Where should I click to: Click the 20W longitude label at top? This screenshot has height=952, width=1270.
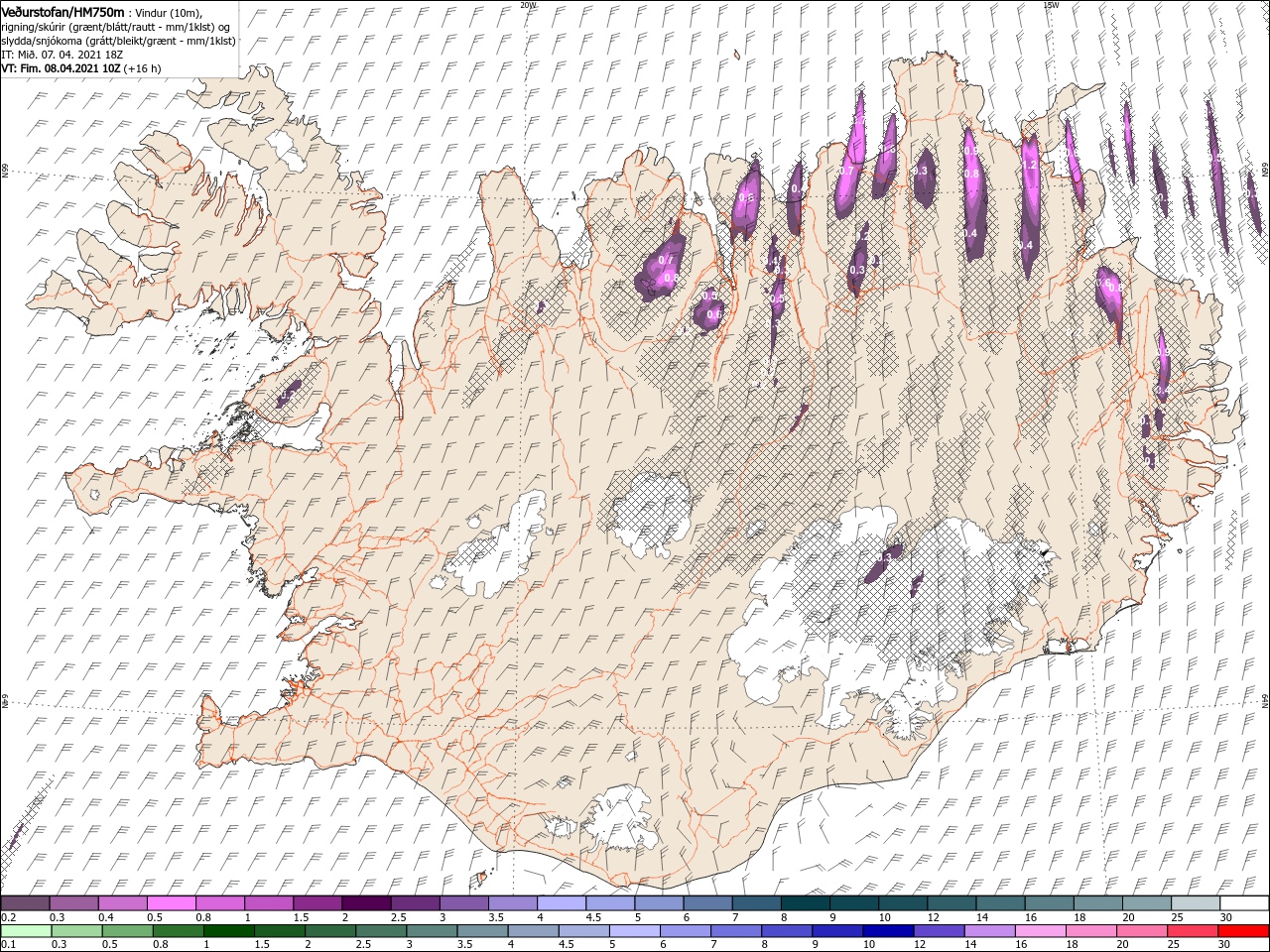528,5
